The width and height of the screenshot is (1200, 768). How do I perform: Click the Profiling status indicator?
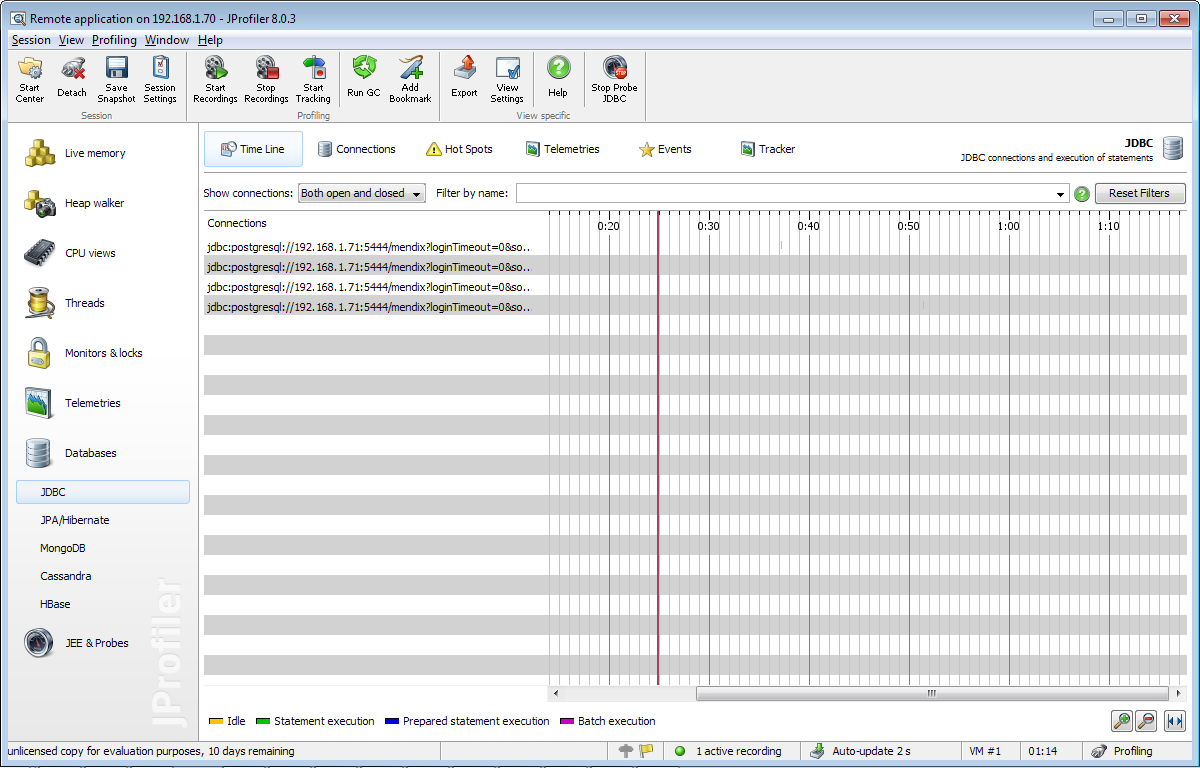point(1122,751)
